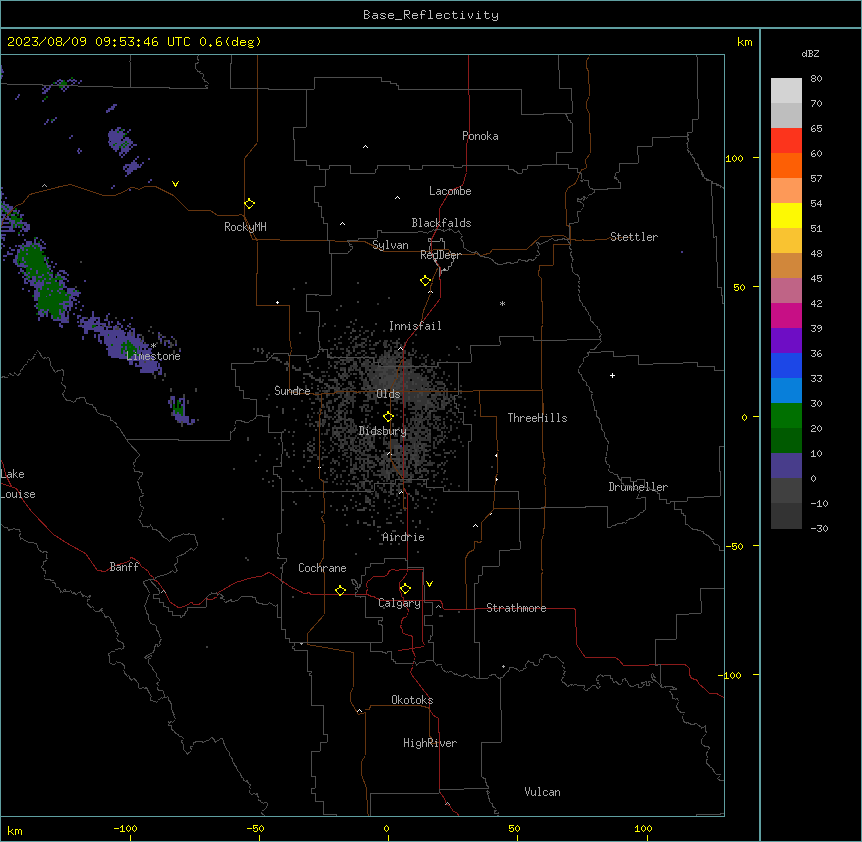862x842 pixels.
Task: Click the Vulcan town label
Action: [x=543, y=792]
